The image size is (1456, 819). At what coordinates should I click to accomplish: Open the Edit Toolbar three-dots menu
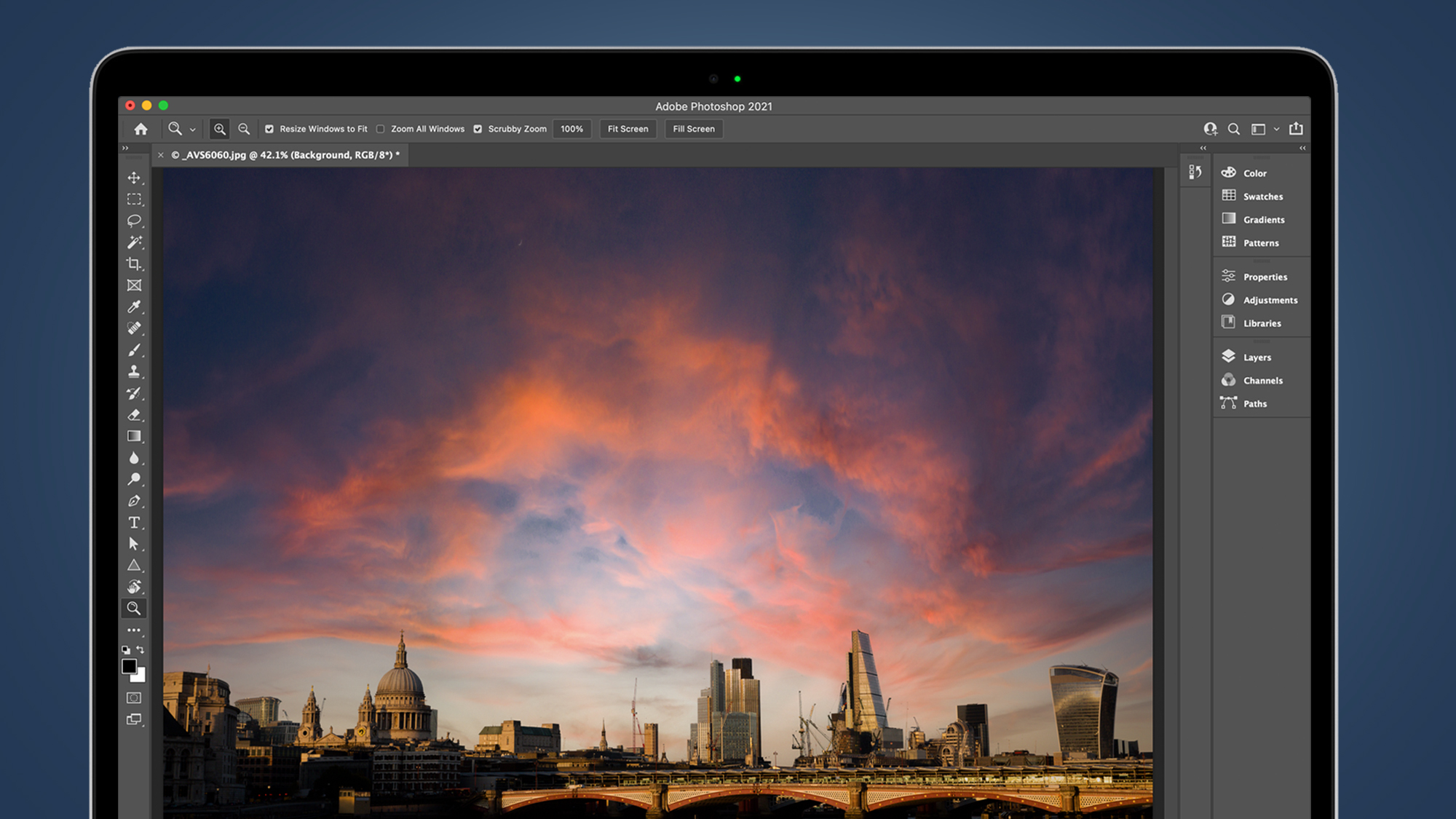[x=134, y=630]
